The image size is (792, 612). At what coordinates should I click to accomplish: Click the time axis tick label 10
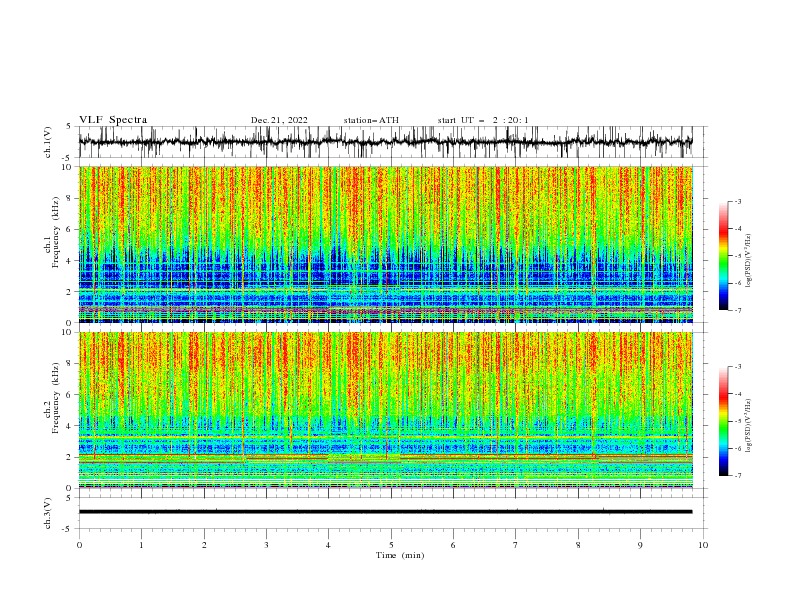tap(703, 545)
